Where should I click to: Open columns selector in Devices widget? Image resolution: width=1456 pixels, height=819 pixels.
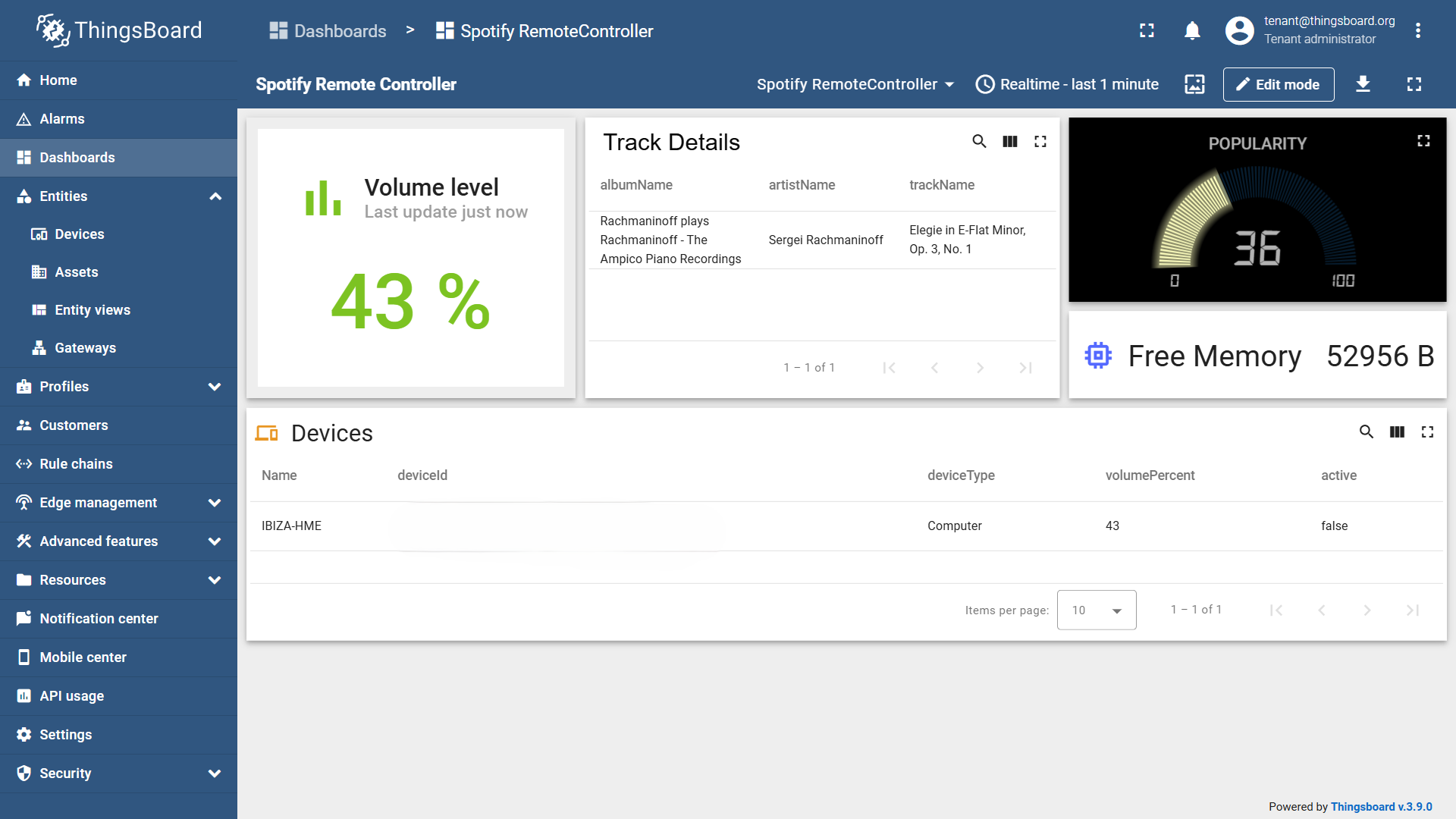(1396, 431)
